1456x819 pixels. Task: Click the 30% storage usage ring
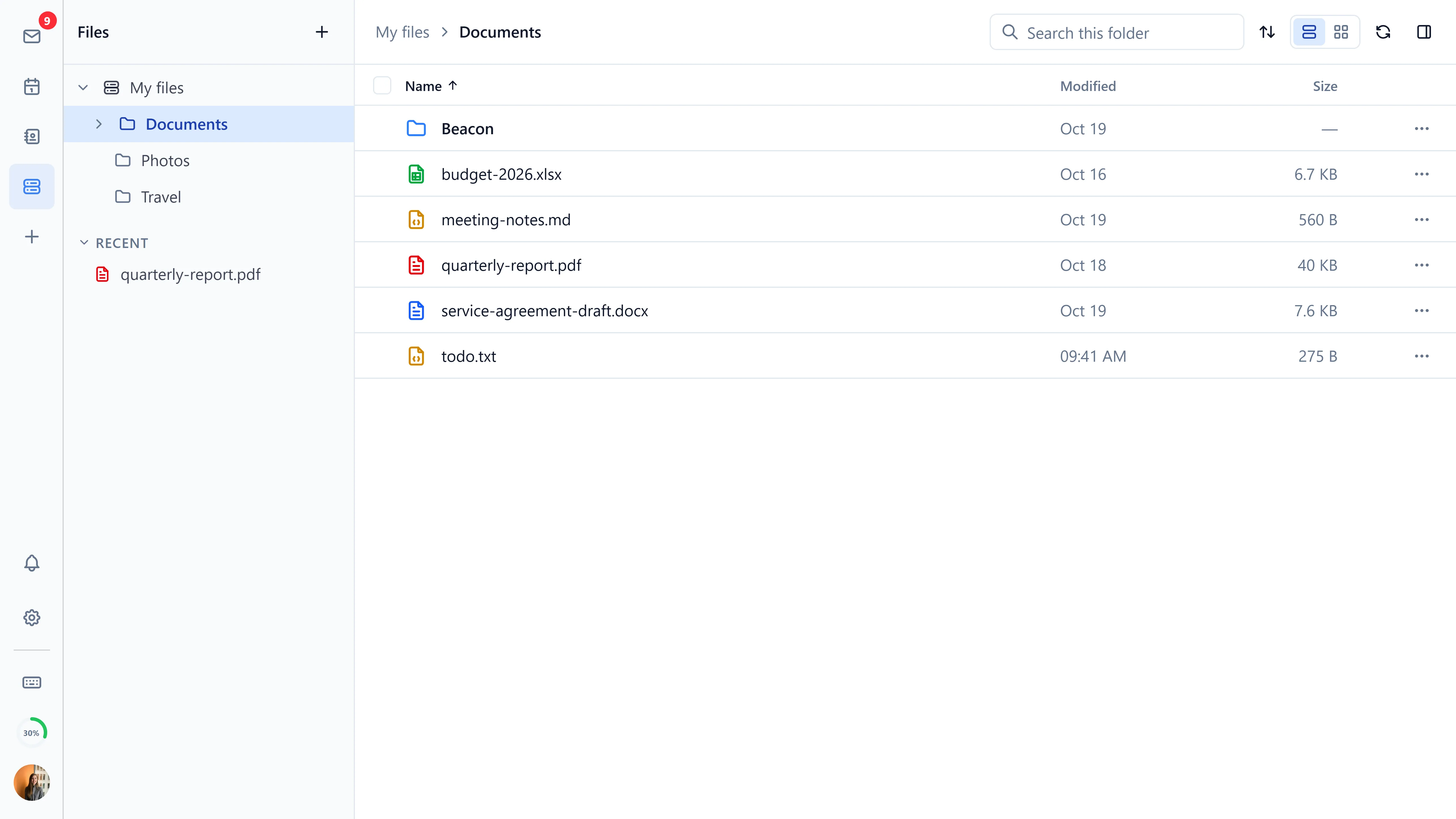click(x=32, y=733)
